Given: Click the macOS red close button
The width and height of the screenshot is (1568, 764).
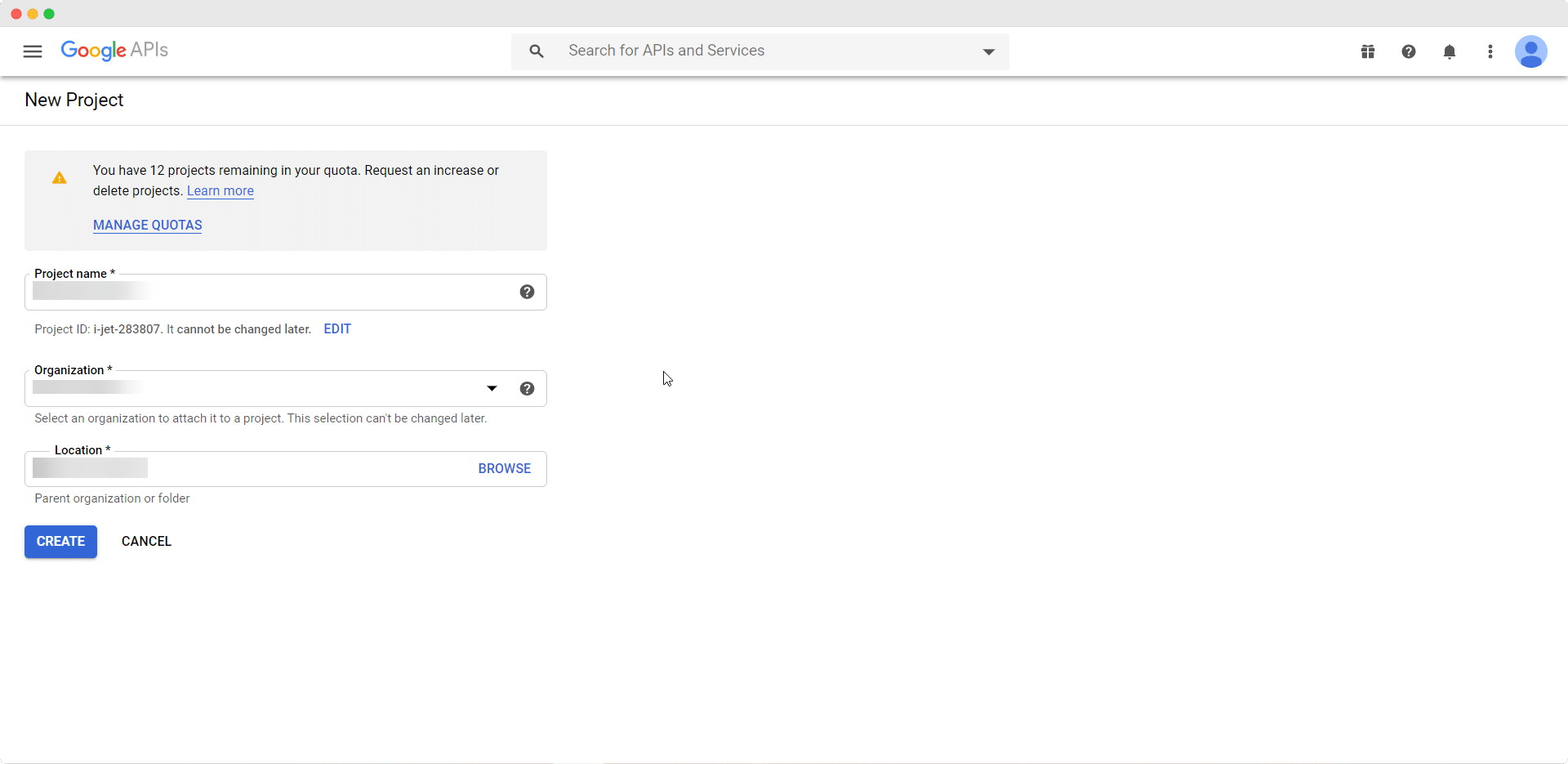Looking at the screenshot, I should click(x=16, y=14).
